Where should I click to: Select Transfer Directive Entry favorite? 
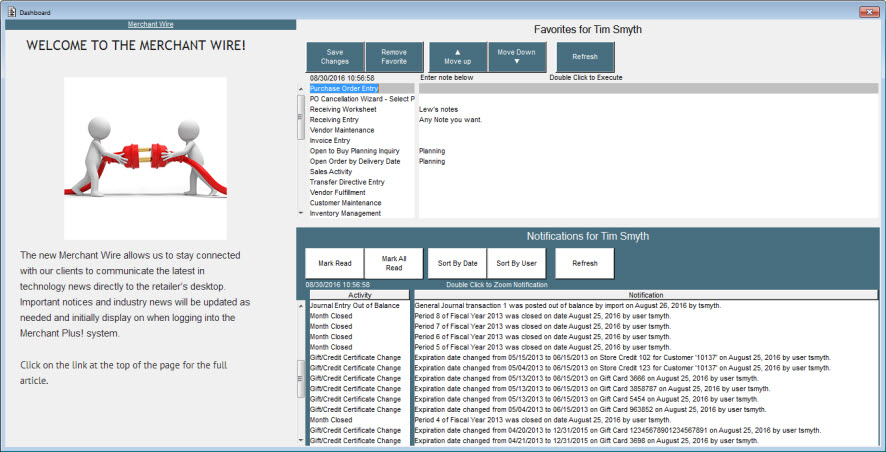(x=347, y=182)
